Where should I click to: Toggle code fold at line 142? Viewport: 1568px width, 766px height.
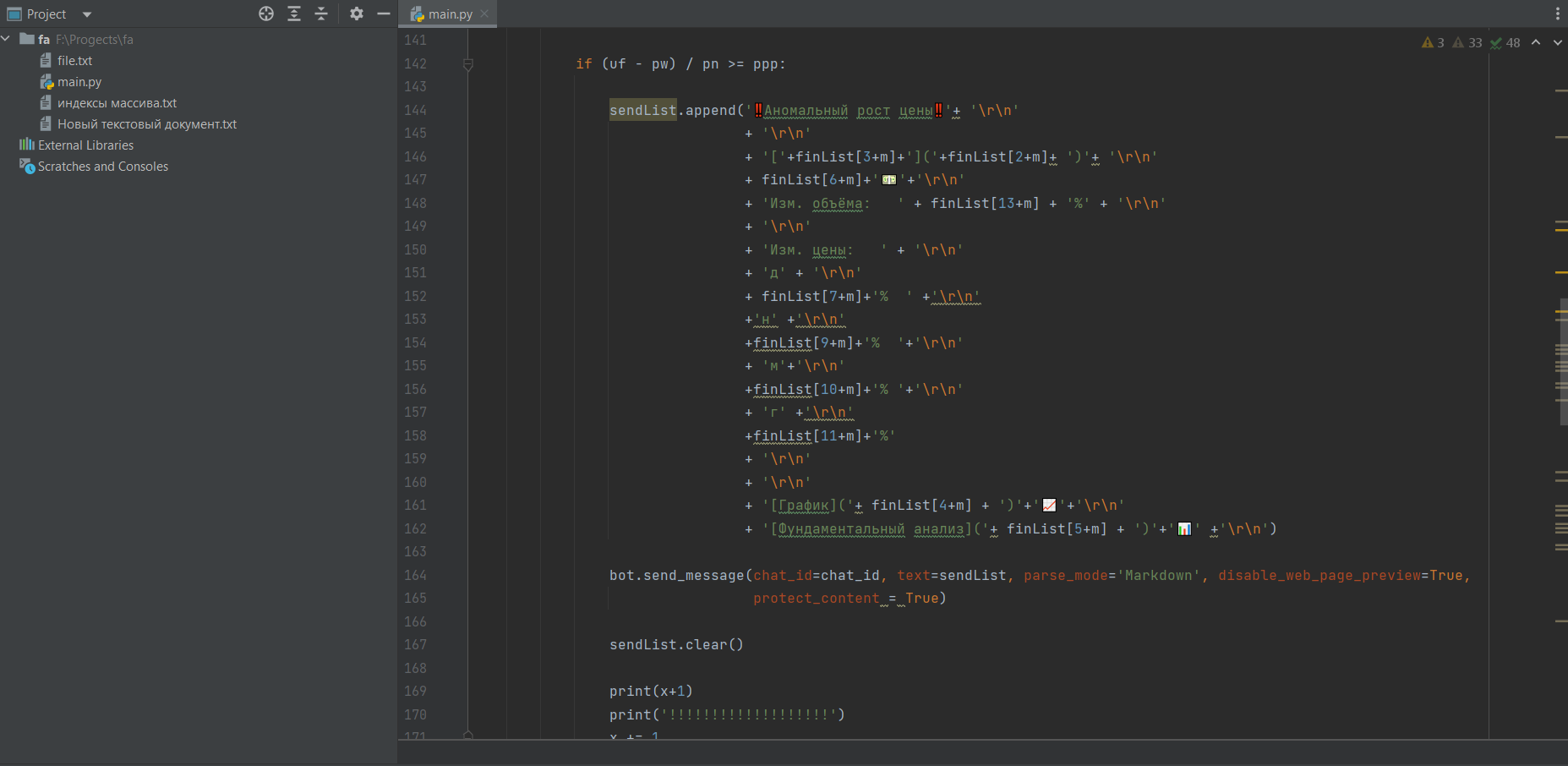click(x=468, y=64)
